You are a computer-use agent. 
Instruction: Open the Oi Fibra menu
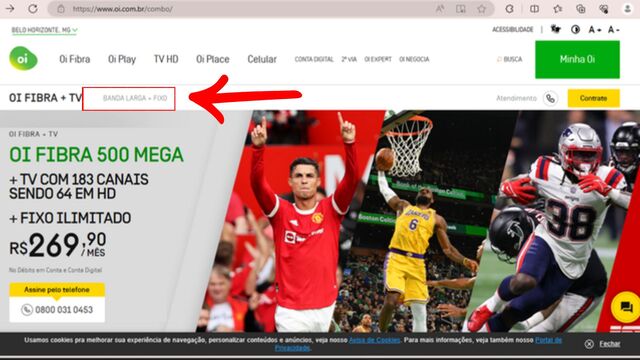tap(75, 59)
